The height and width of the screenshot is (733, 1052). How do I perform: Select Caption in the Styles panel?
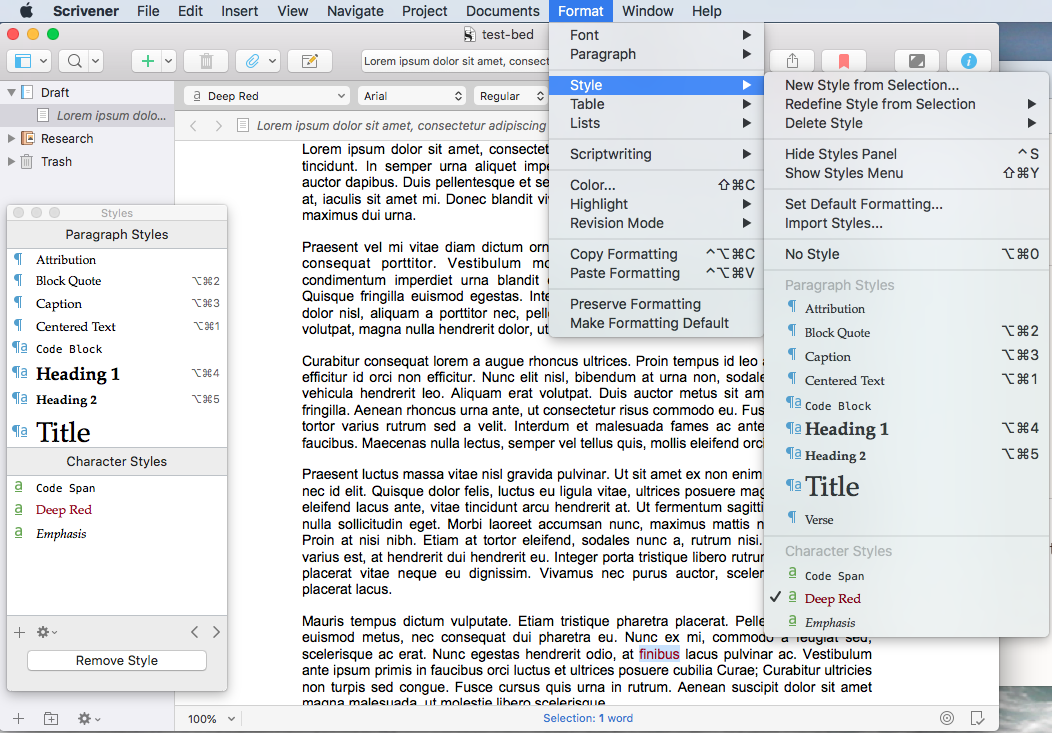(x=117, y=304)
